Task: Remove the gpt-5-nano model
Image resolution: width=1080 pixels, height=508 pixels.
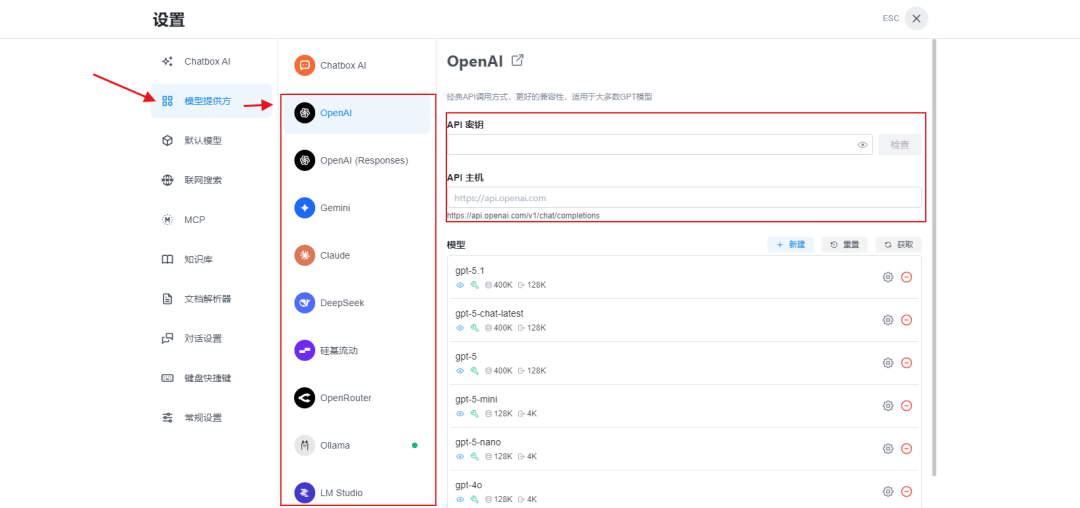Action: pyautogui.click(x=906, y=449)
